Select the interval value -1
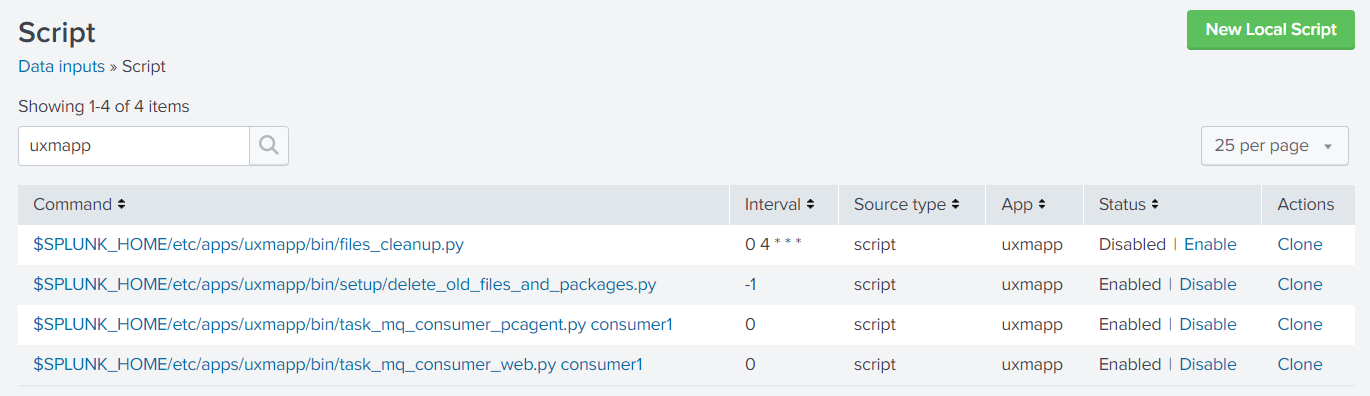 pos(751,285)
